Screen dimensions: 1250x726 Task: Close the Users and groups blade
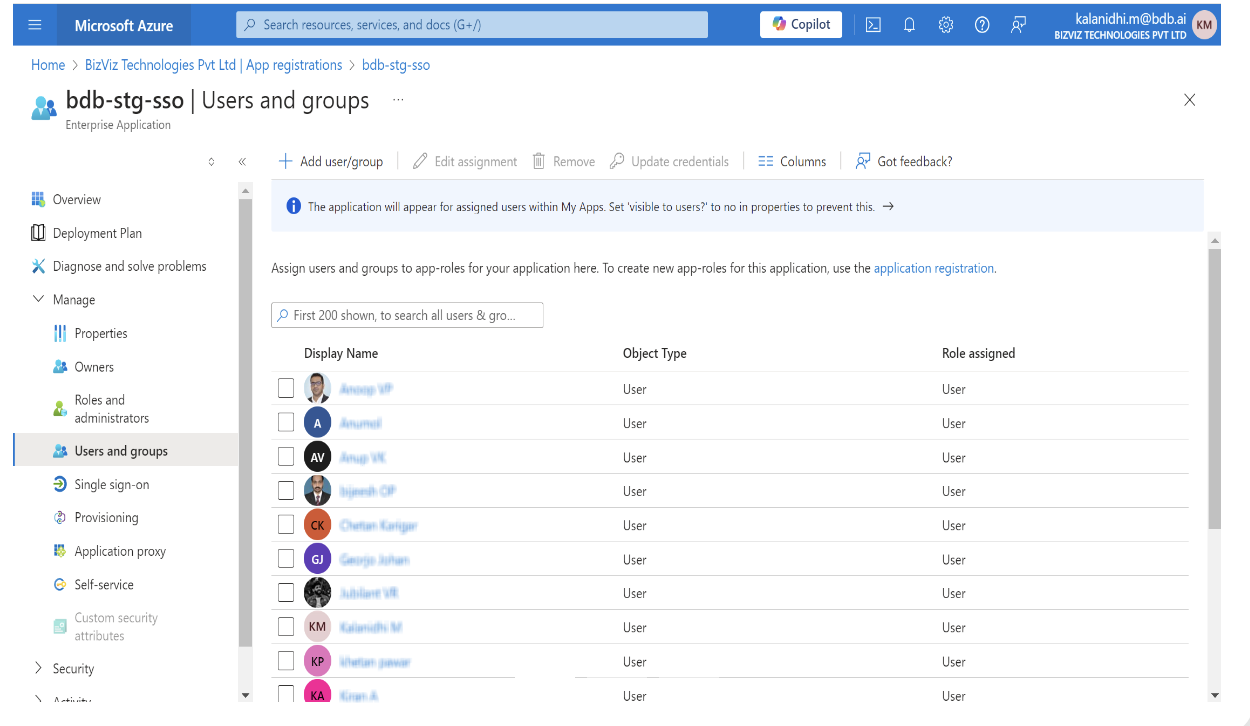(x=1190, y=100)
